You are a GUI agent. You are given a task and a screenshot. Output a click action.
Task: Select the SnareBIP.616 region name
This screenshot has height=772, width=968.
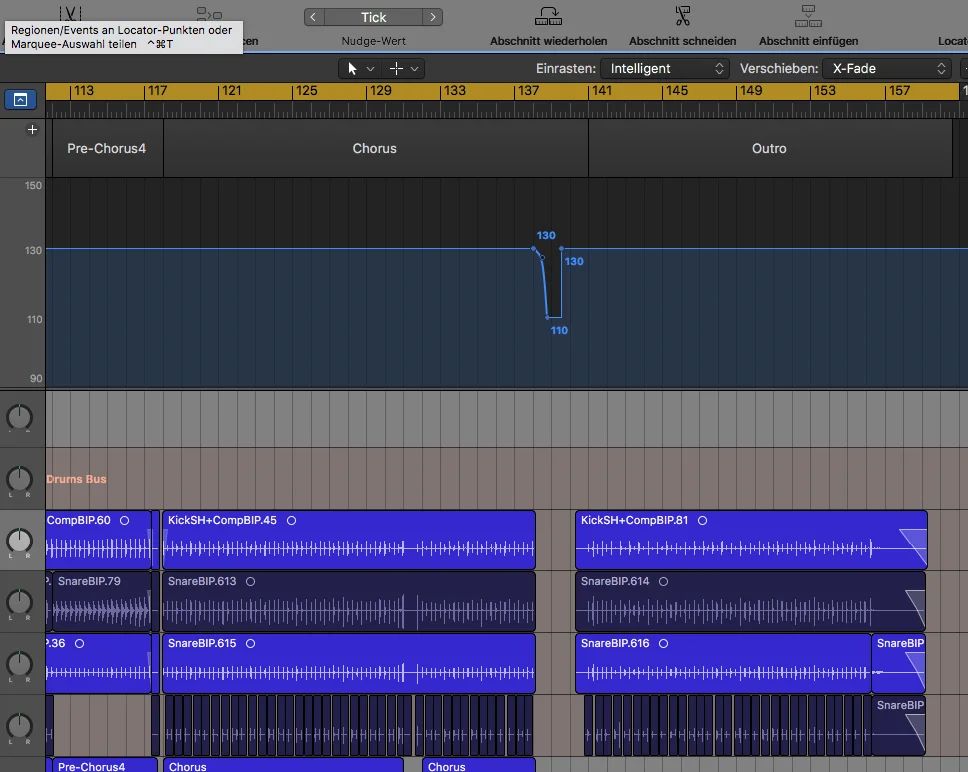coord(615,643)
